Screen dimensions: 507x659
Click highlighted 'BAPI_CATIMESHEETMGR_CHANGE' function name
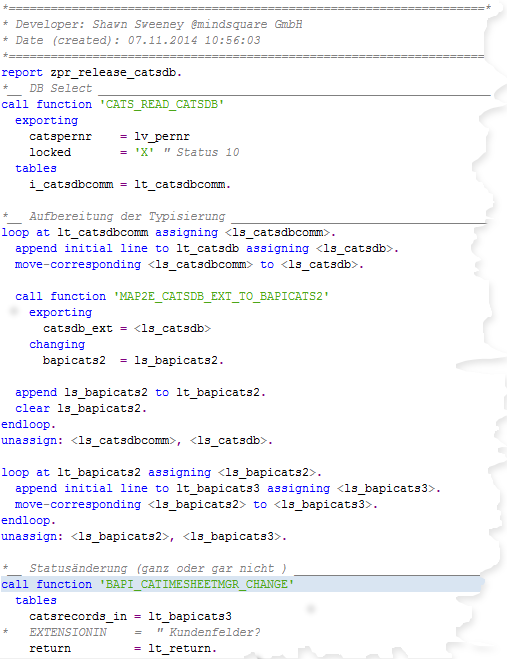coord(197,584)
